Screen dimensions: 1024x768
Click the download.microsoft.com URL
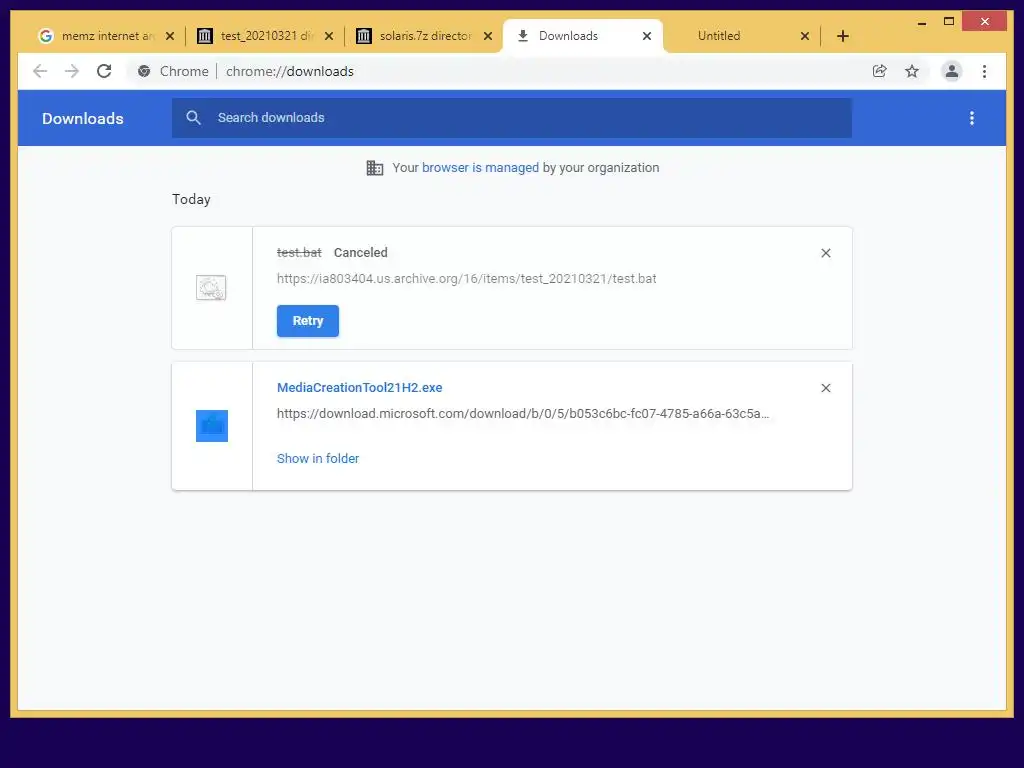[522, 413]
